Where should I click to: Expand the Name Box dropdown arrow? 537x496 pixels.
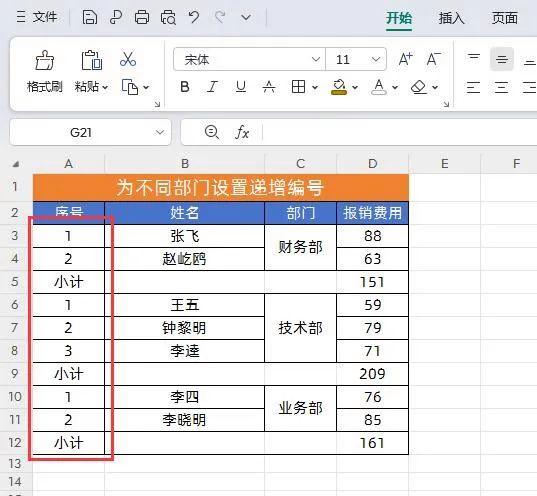[160, 132]
